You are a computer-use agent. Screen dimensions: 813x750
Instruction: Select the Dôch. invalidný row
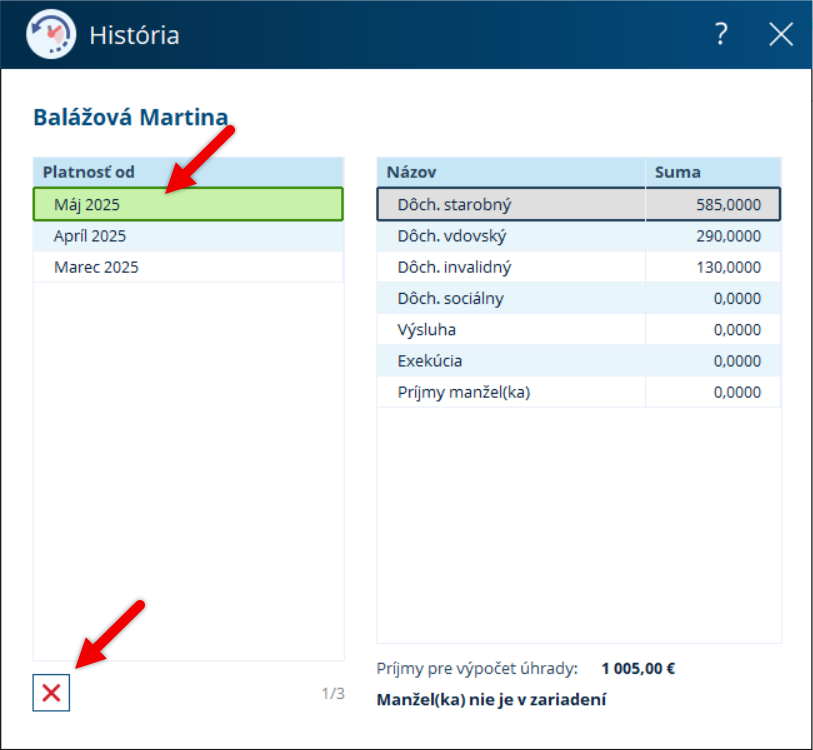(x=579, y=267)
